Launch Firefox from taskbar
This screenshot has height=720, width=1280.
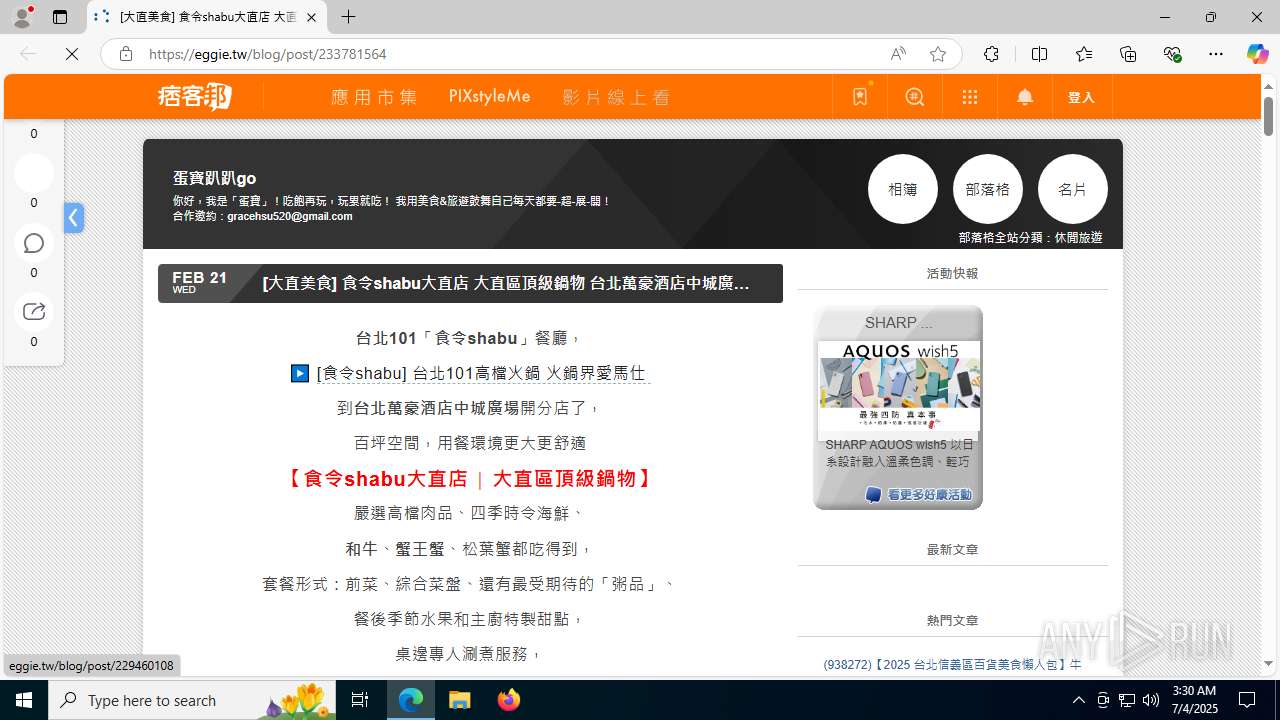pos(508,700)
